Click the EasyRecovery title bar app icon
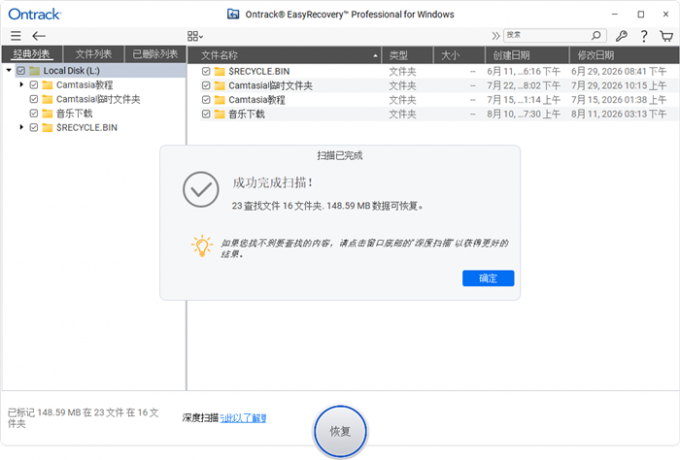Image resolution: width=680 pixels, height=460 pixels. [x=233, y=14]
